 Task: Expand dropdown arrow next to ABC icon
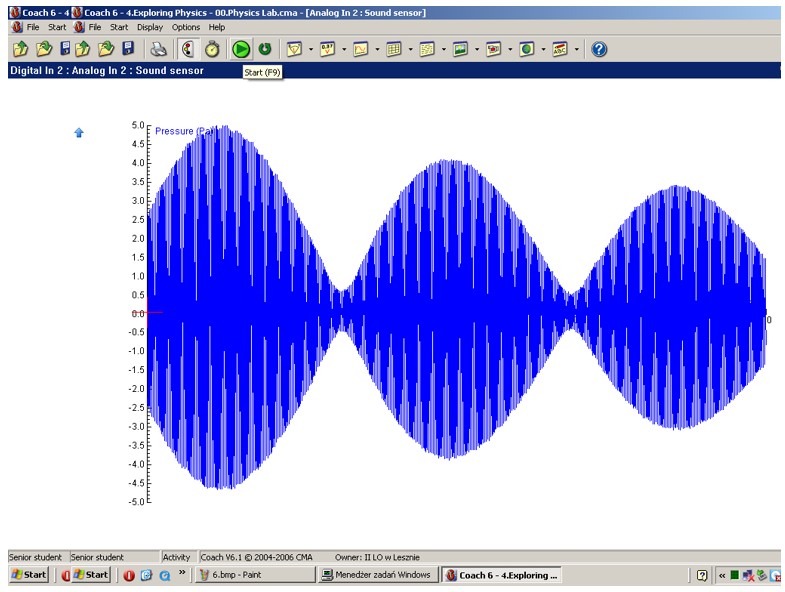point(576,48)
